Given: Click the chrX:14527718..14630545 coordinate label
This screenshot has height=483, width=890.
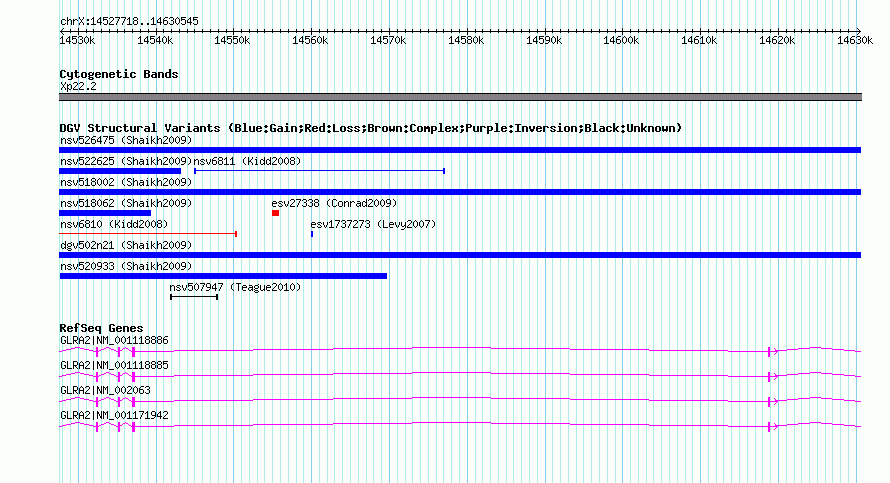Looking at the screenshot, I should [x=129, y=22].
